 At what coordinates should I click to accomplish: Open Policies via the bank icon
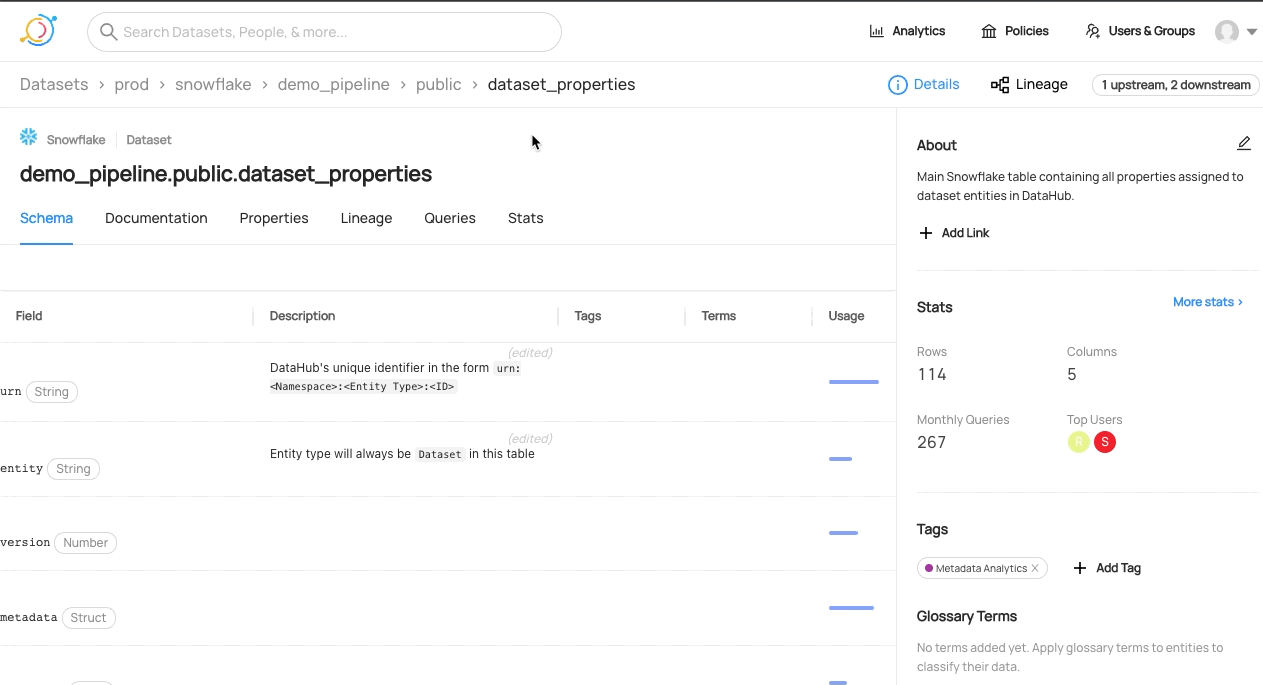coord(989,31)
